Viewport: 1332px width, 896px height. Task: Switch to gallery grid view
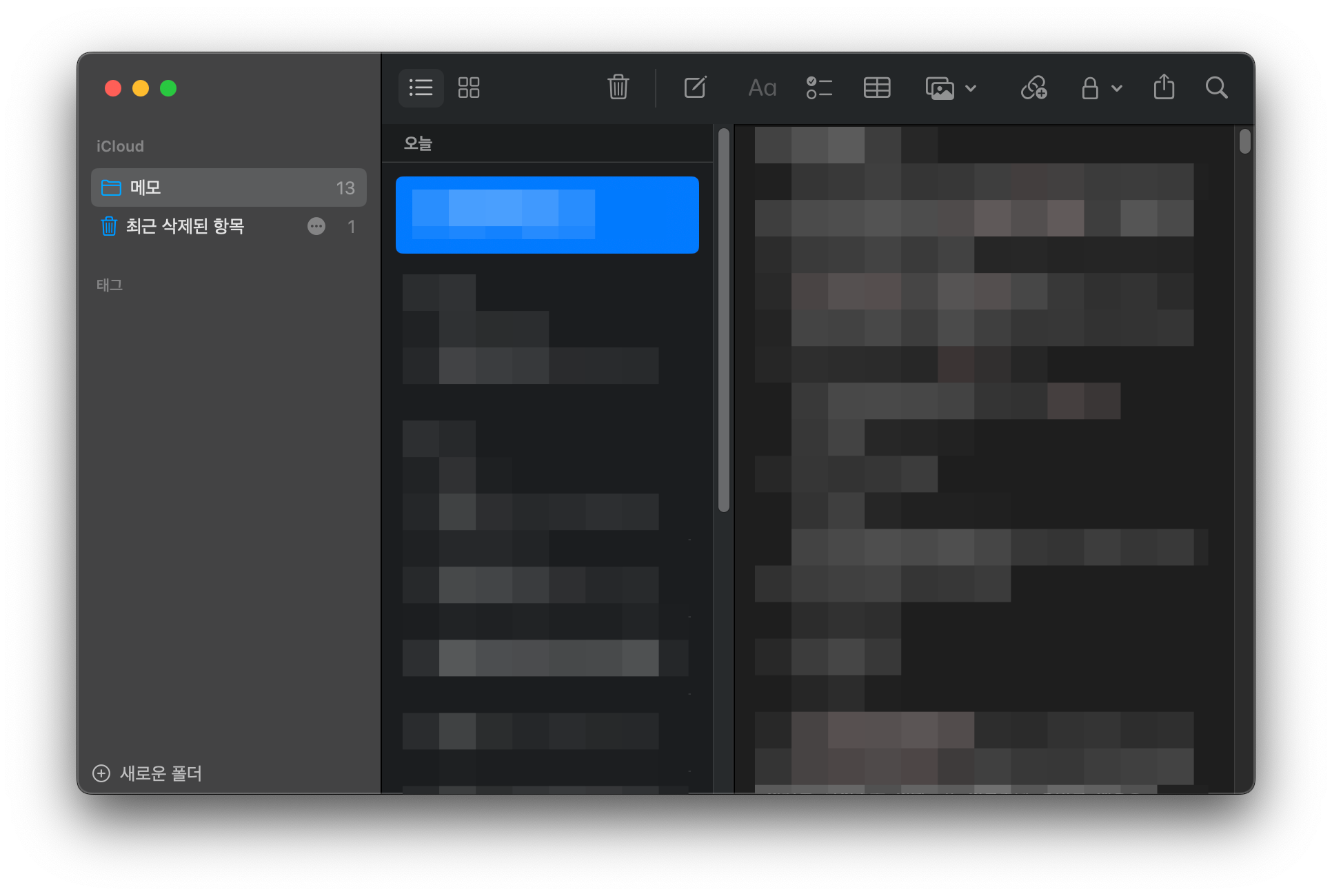tap(469, 88)
